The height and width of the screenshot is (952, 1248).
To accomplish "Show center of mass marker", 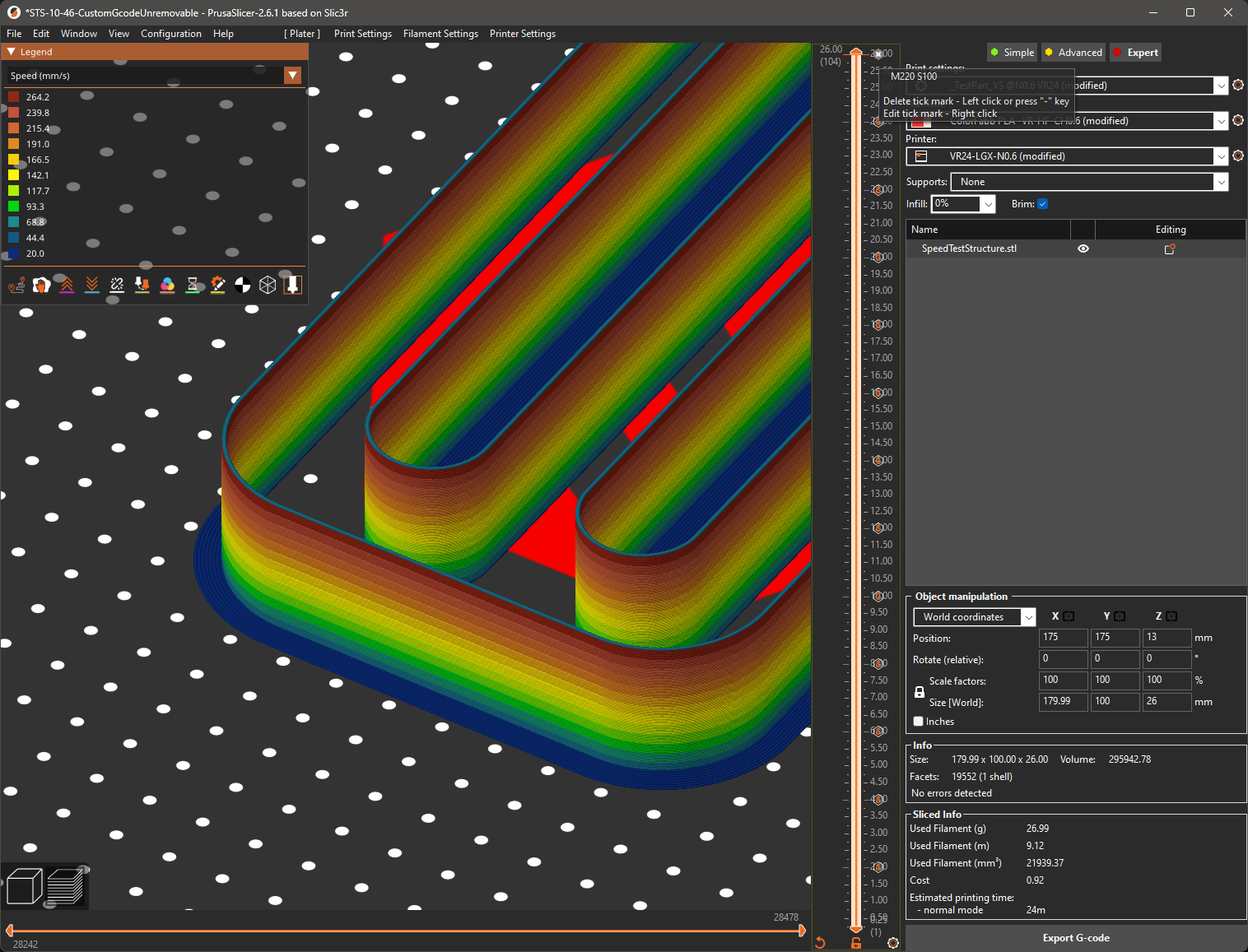I will [x=242, y=285].
